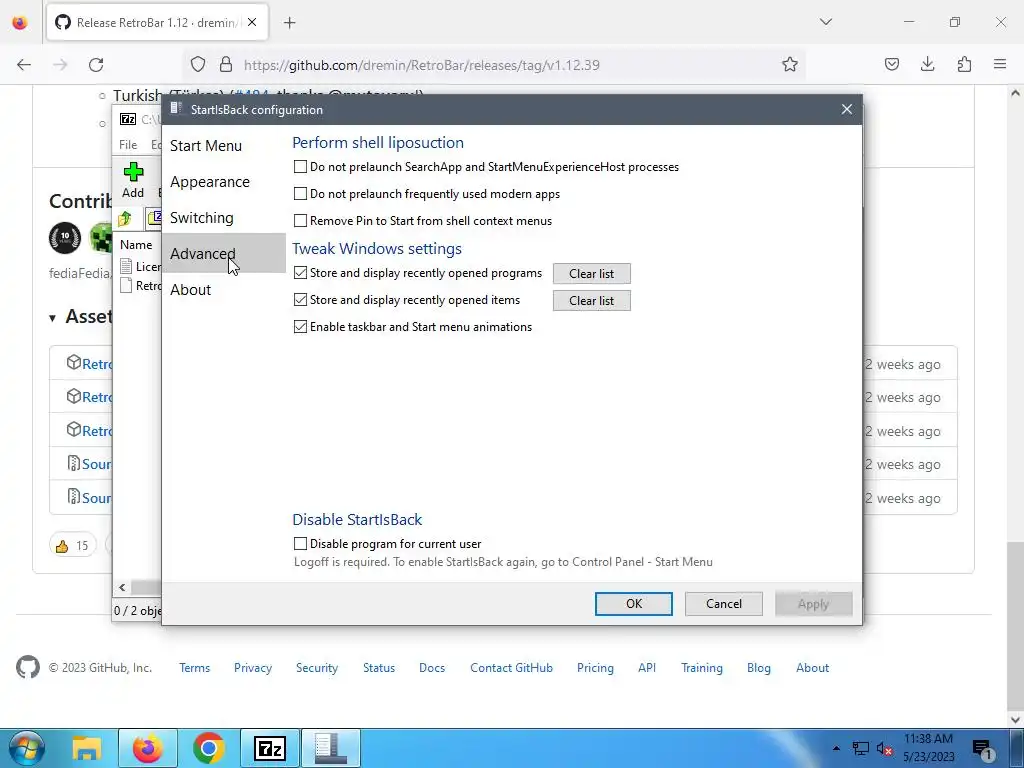The height and width of the screenshot is (768, 1024).
Task: Open the Firefox hamburger menu
Action: (x=1000, y=64)
